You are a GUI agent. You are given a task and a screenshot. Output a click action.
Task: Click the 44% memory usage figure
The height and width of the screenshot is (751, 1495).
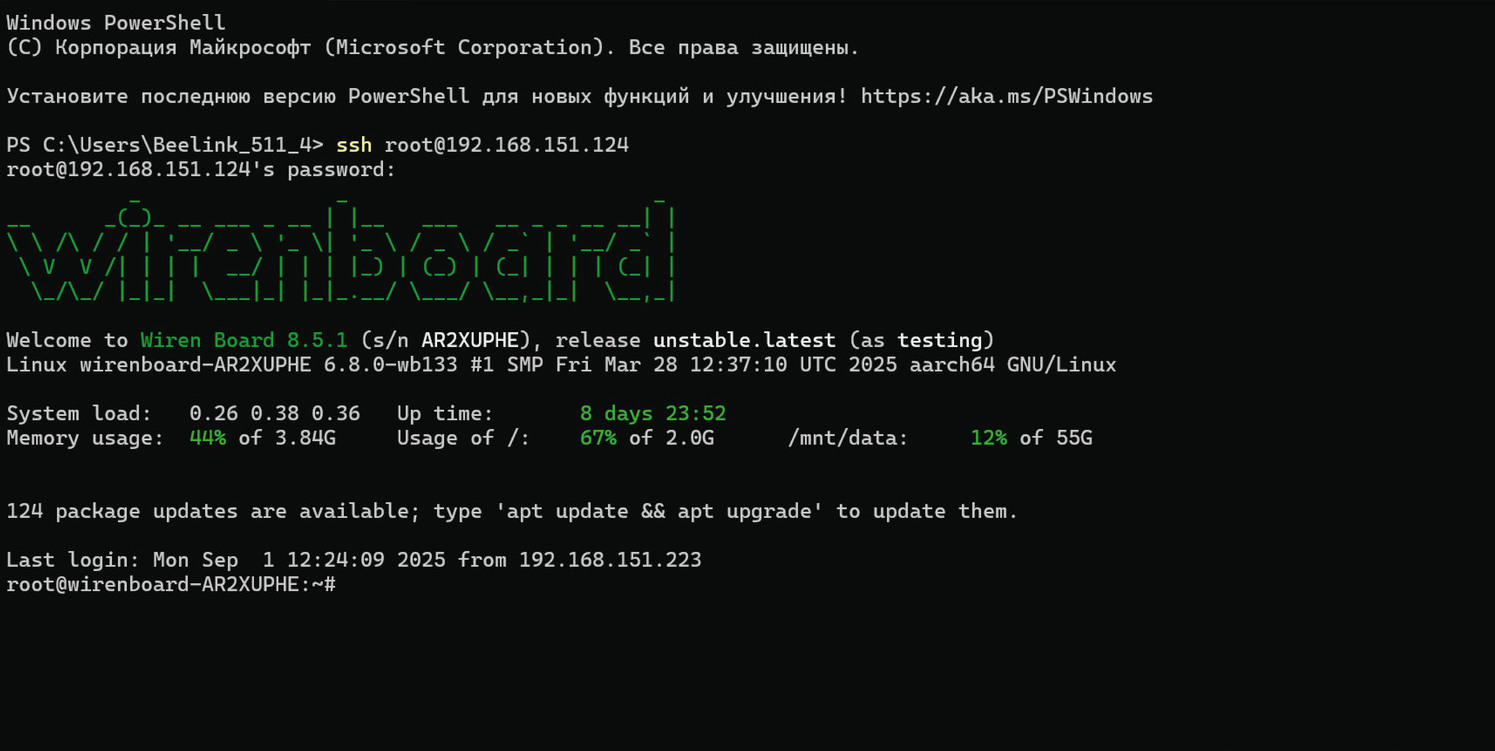coord(207,438)
